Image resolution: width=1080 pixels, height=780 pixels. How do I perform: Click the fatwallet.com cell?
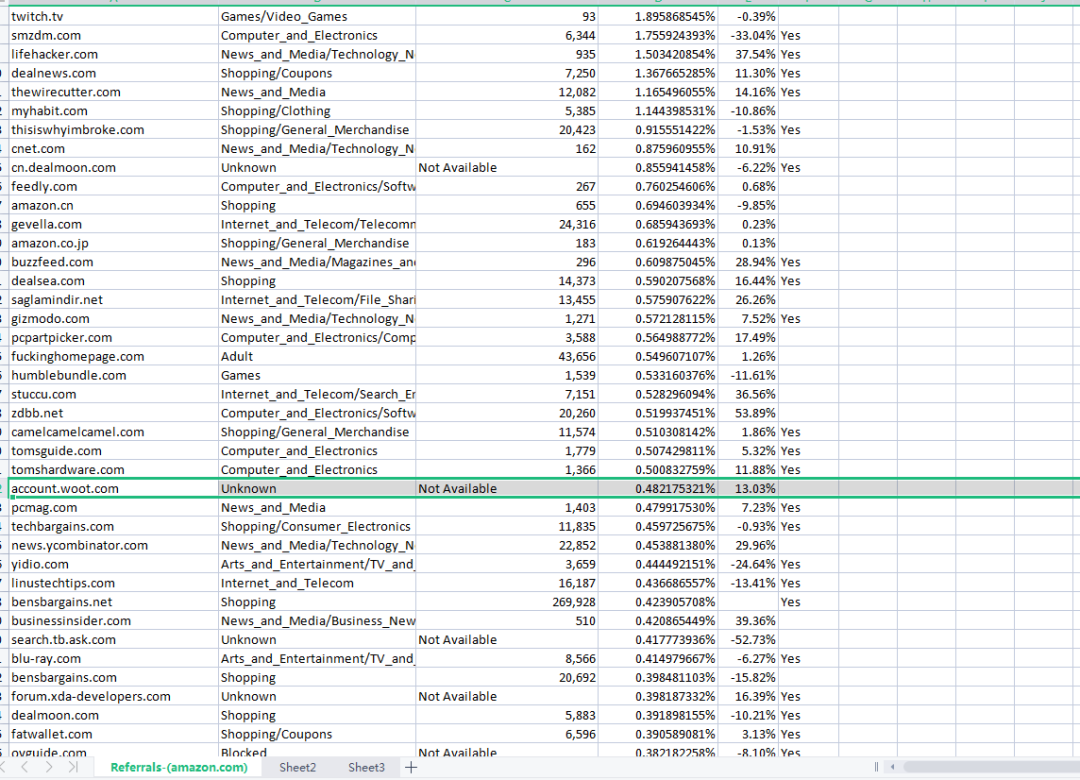click(114, 734)
